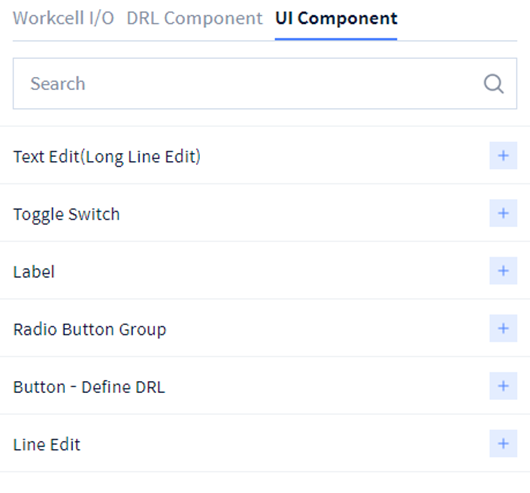Switch to the Workcell I/O tab
The height and width of the screenshot is (493, 530).
click(63, 18)
